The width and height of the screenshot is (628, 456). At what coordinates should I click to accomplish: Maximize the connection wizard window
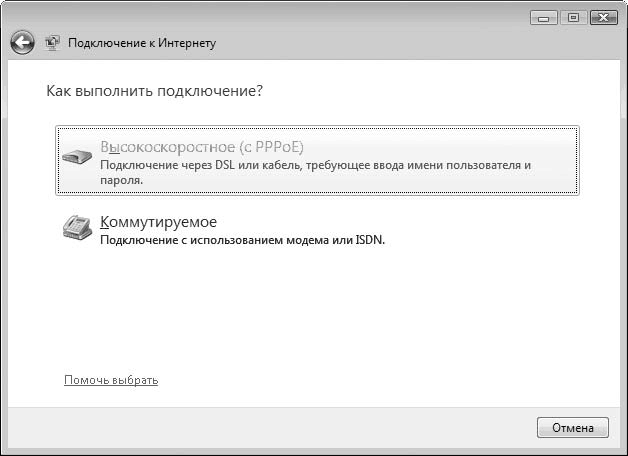tap(574, 18)
